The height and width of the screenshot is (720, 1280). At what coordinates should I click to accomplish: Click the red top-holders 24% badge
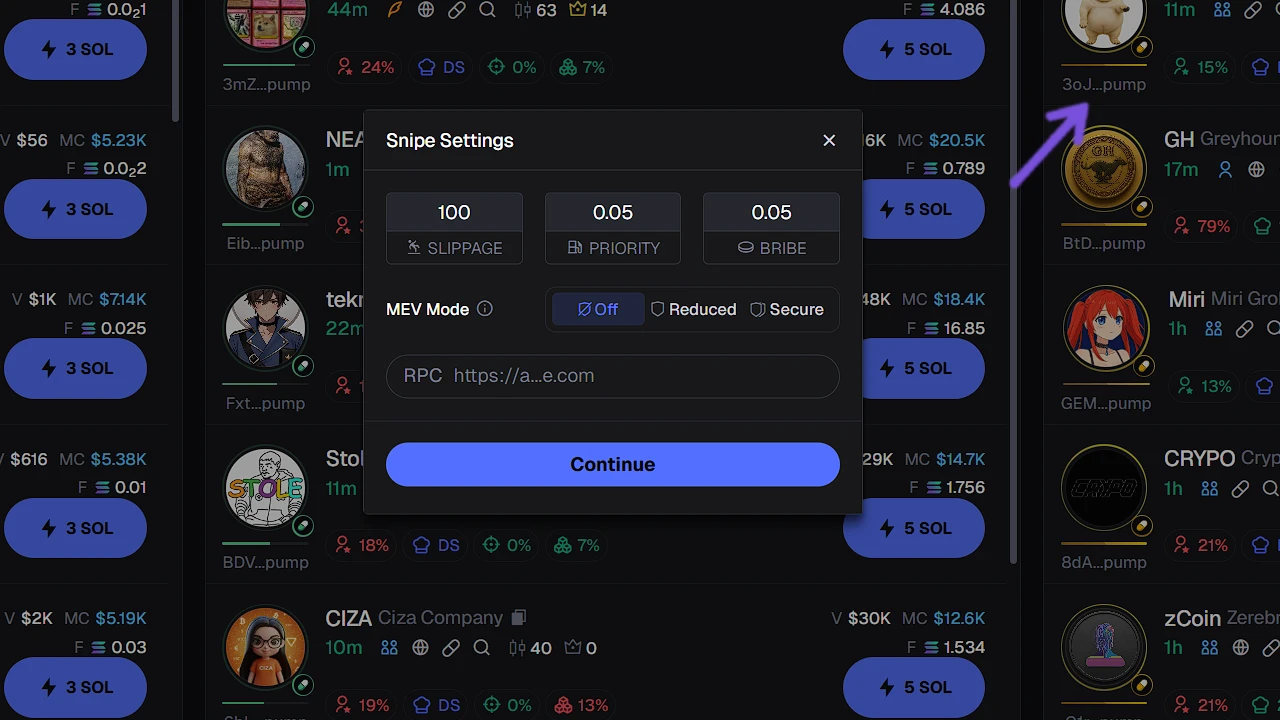(x=365, y=67)
